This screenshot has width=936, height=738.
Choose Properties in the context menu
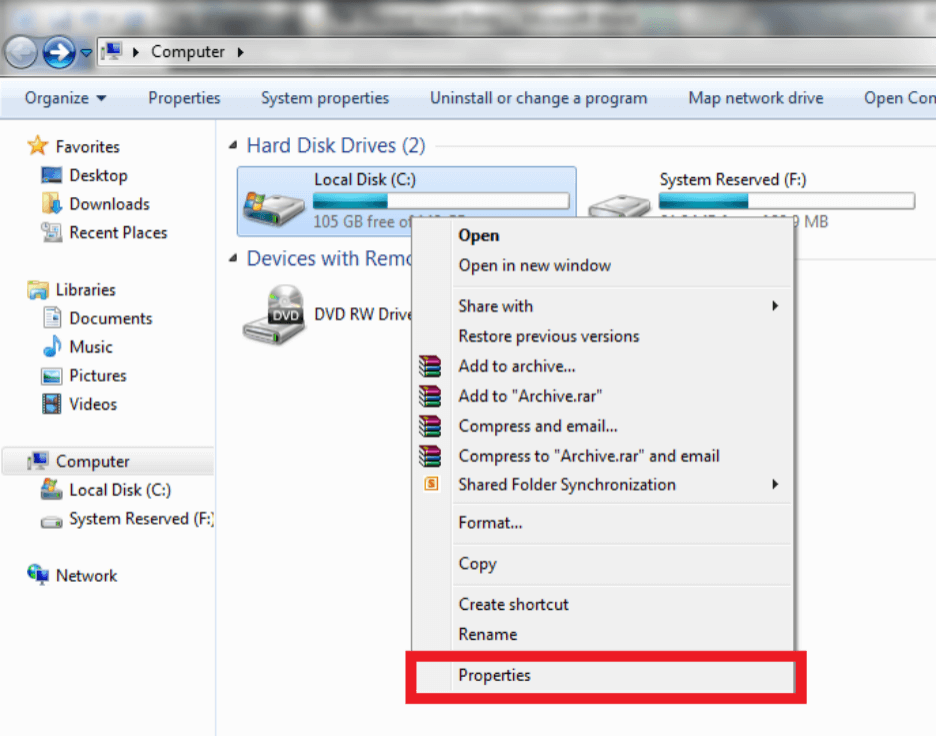click(603, 675)
